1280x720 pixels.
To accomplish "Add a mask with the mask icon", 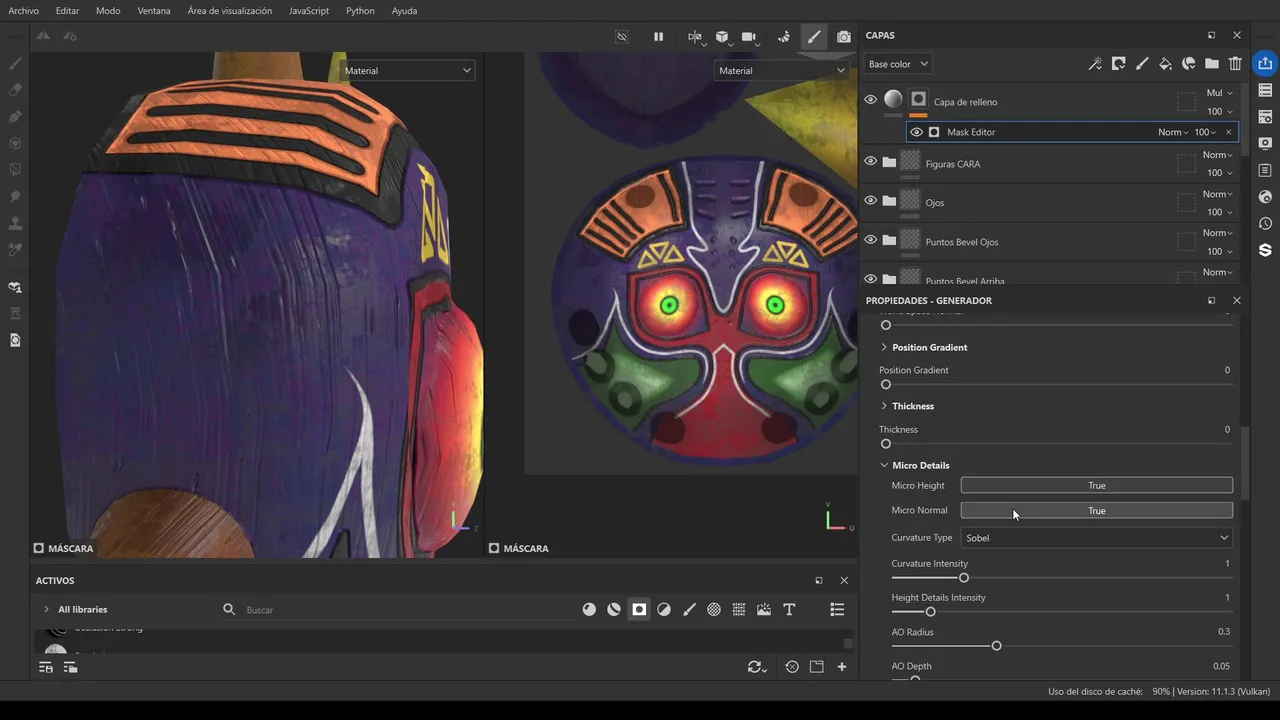I will tap(1118, 64).
